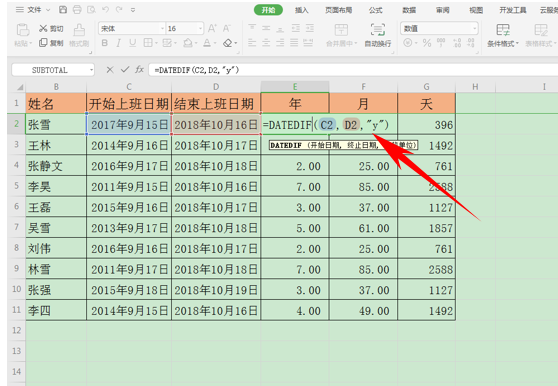
Task: Open the fill color picker
Action: click(x=188, y=43)
